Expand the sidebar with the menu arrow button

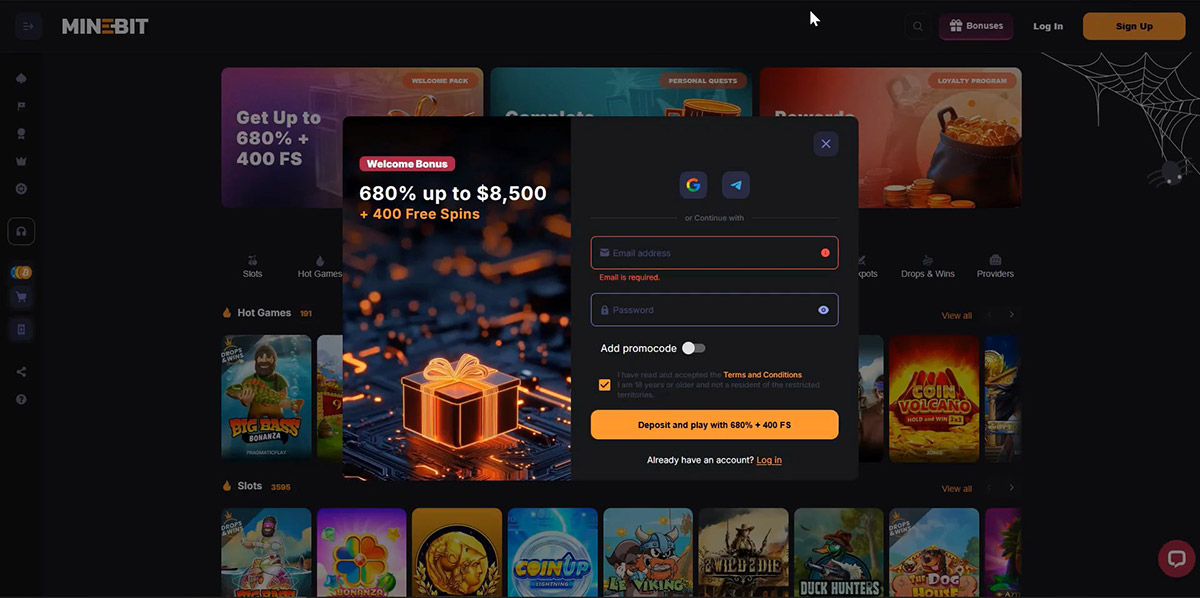point(27,26)
